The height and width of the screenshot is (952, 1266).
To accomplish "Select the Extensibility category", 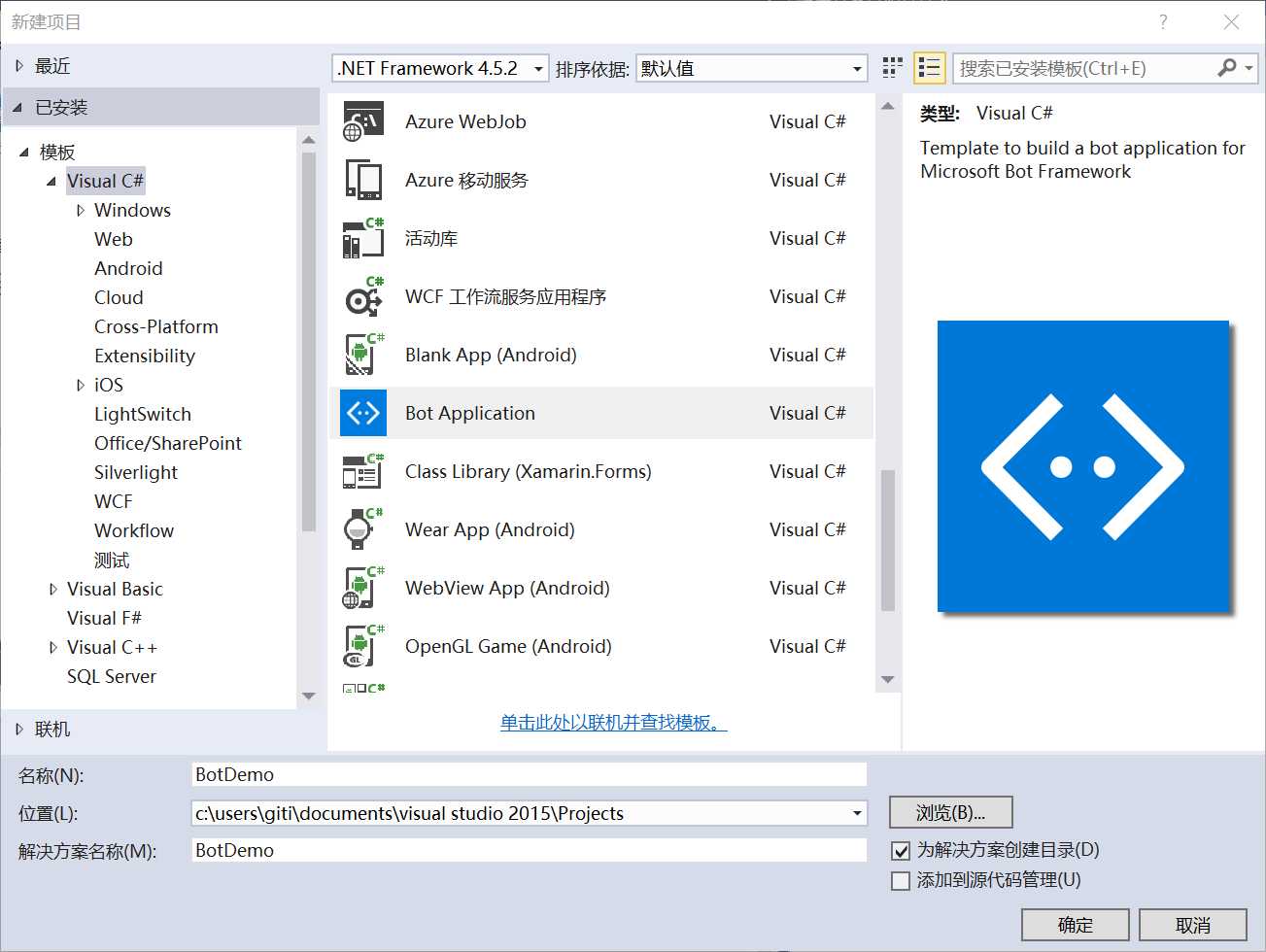I will pos(145,356).
